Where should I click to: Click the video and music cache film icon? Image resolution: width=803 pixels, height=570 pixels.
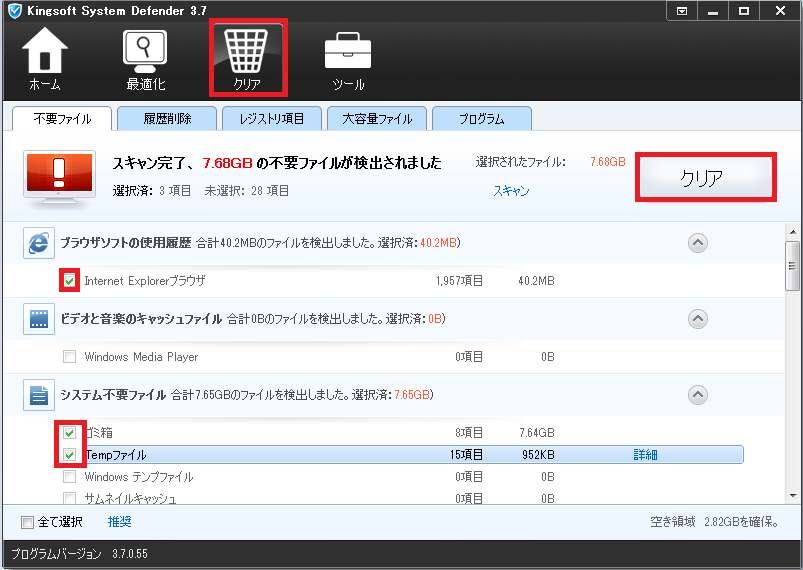coord(39,319)
